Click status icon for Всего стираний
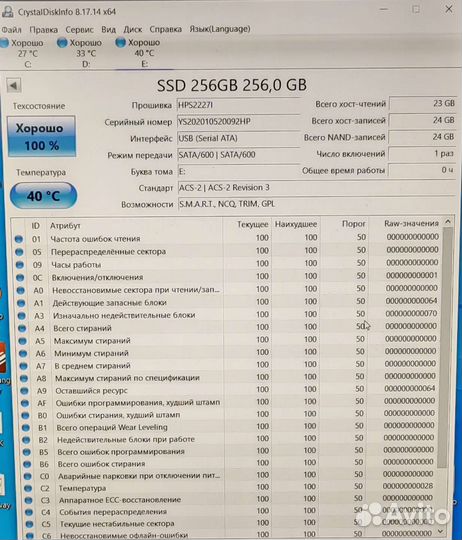Screen dimensions: 462x540 22,328
